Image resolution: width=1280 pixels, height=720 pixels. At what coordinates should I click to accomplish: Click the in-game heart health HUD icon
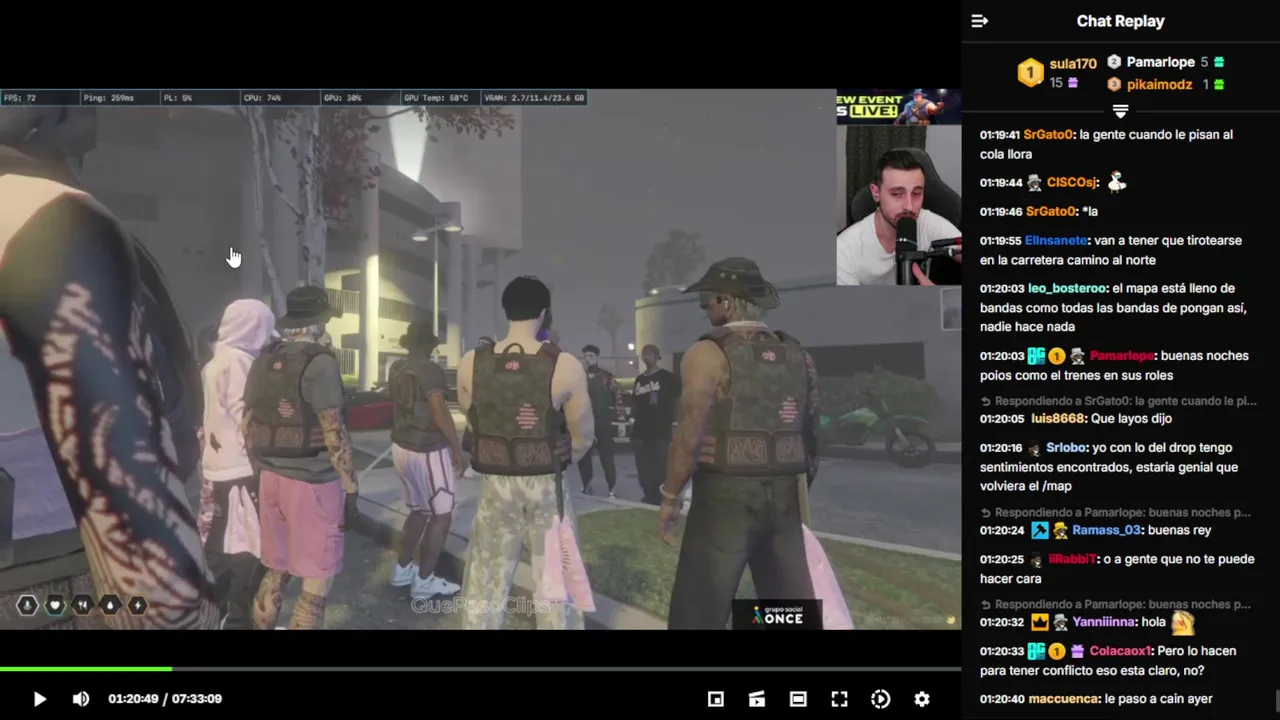coord(55,605)
